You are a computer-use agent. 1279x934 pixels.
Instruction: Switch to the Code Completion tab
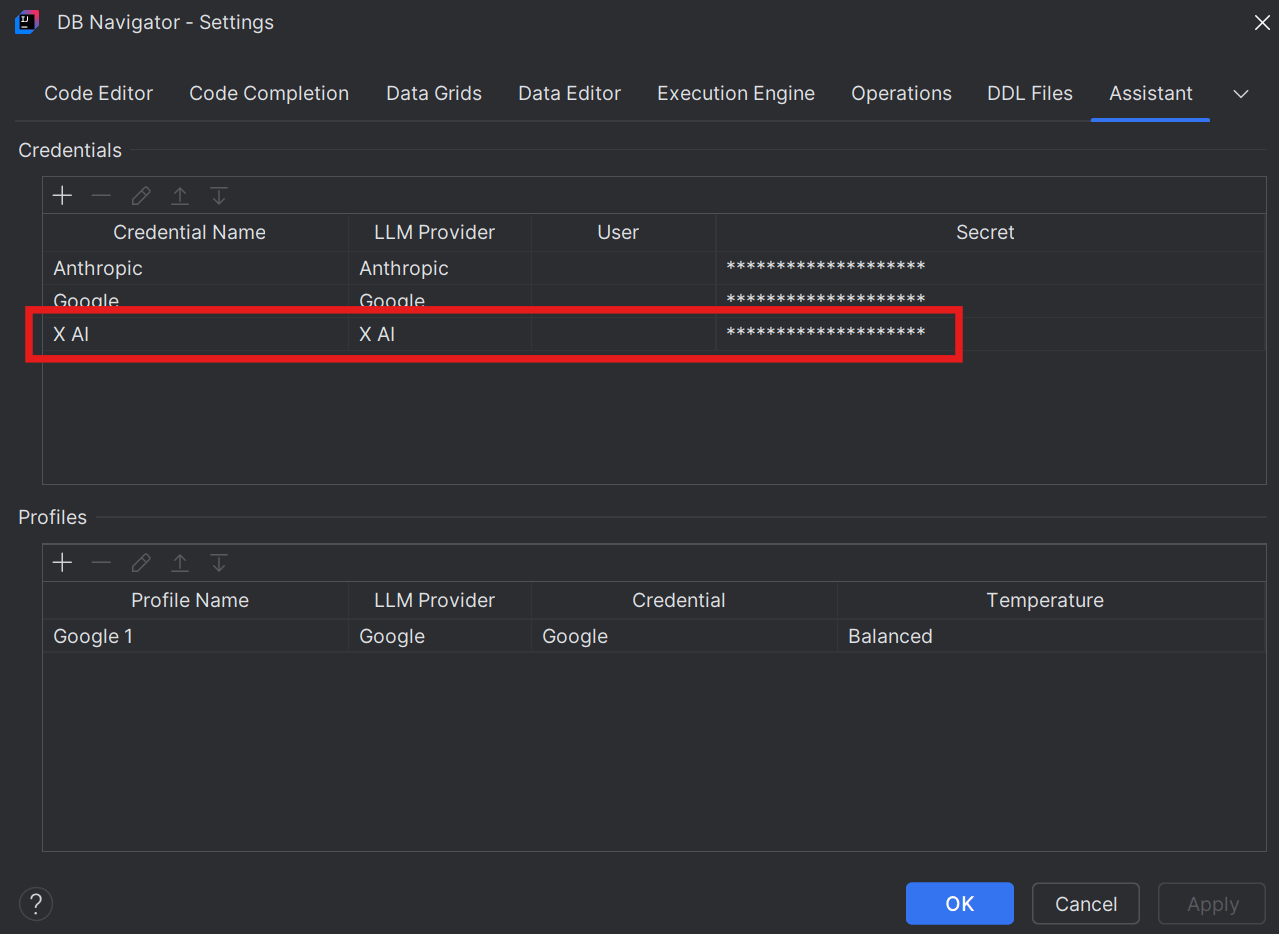(x=269, y=94)
